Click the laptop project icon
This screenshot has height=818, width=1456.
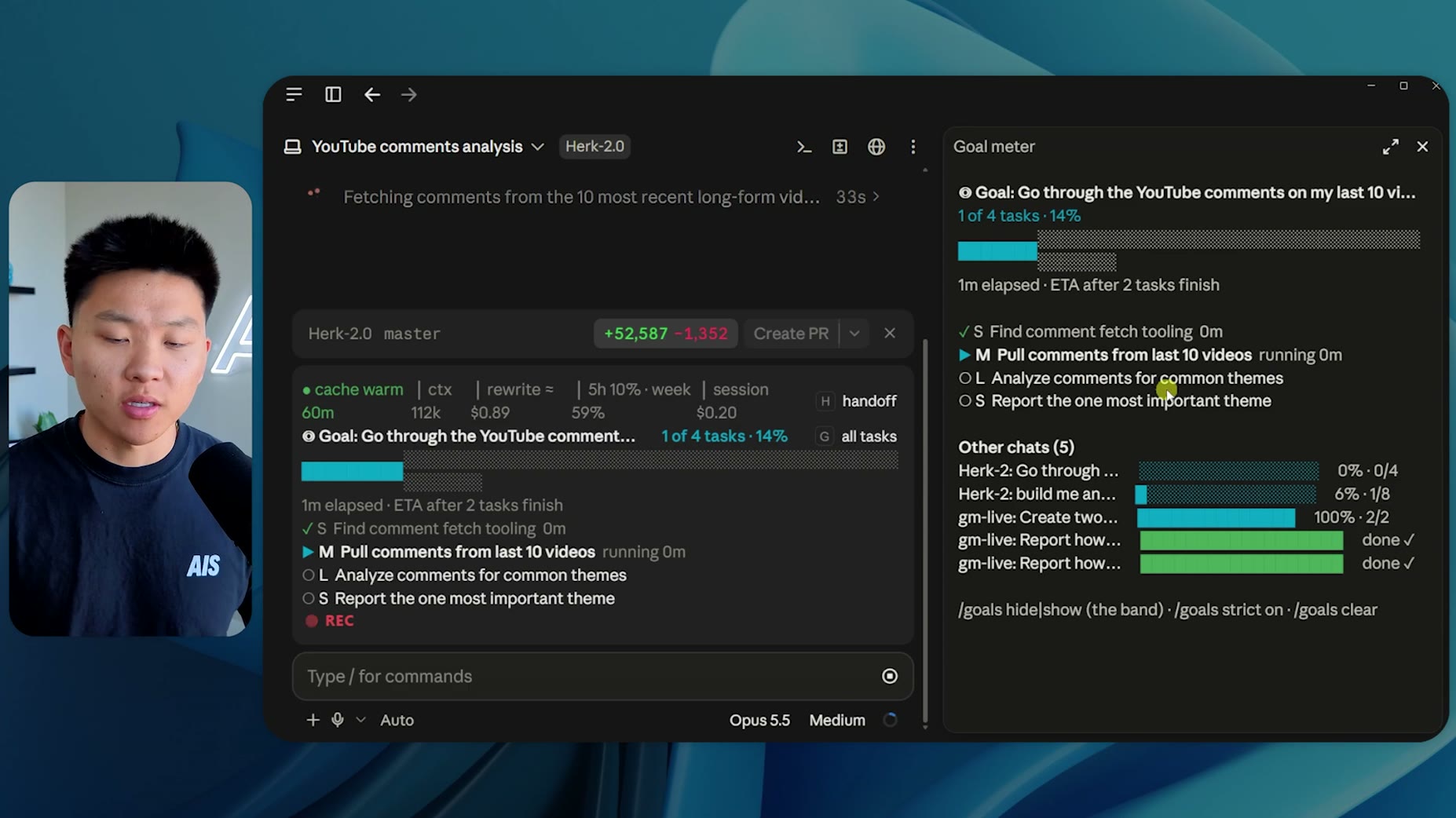(292, 147)
